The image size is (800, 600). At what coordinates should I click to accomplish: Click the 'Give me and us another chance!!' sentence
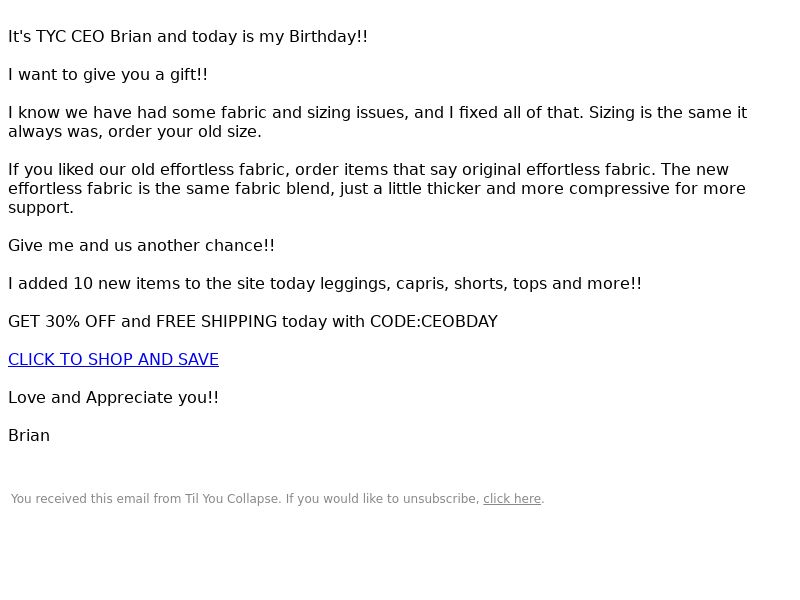(x=141, y=245)
